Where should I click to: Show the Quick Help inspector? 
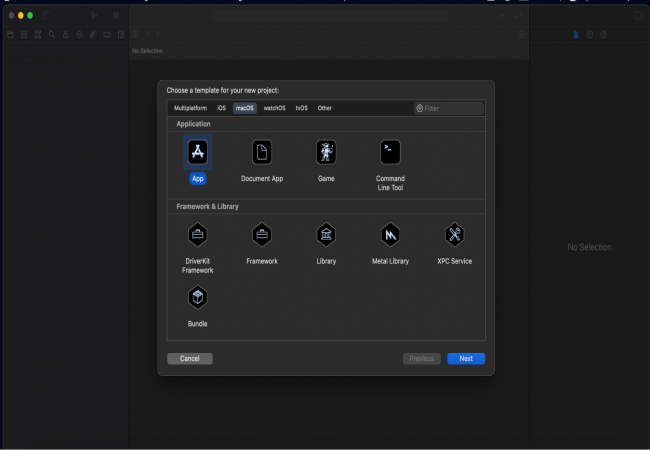(604, 35)
